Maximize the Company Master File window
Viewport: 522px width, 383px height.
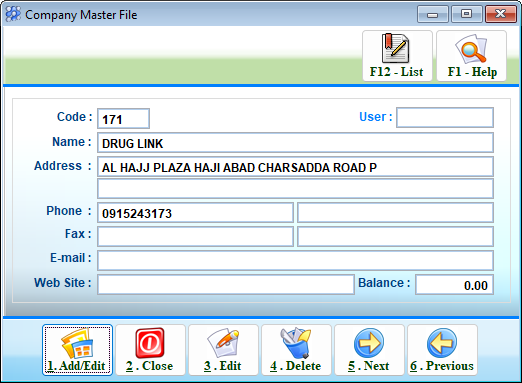coord(466,14)
